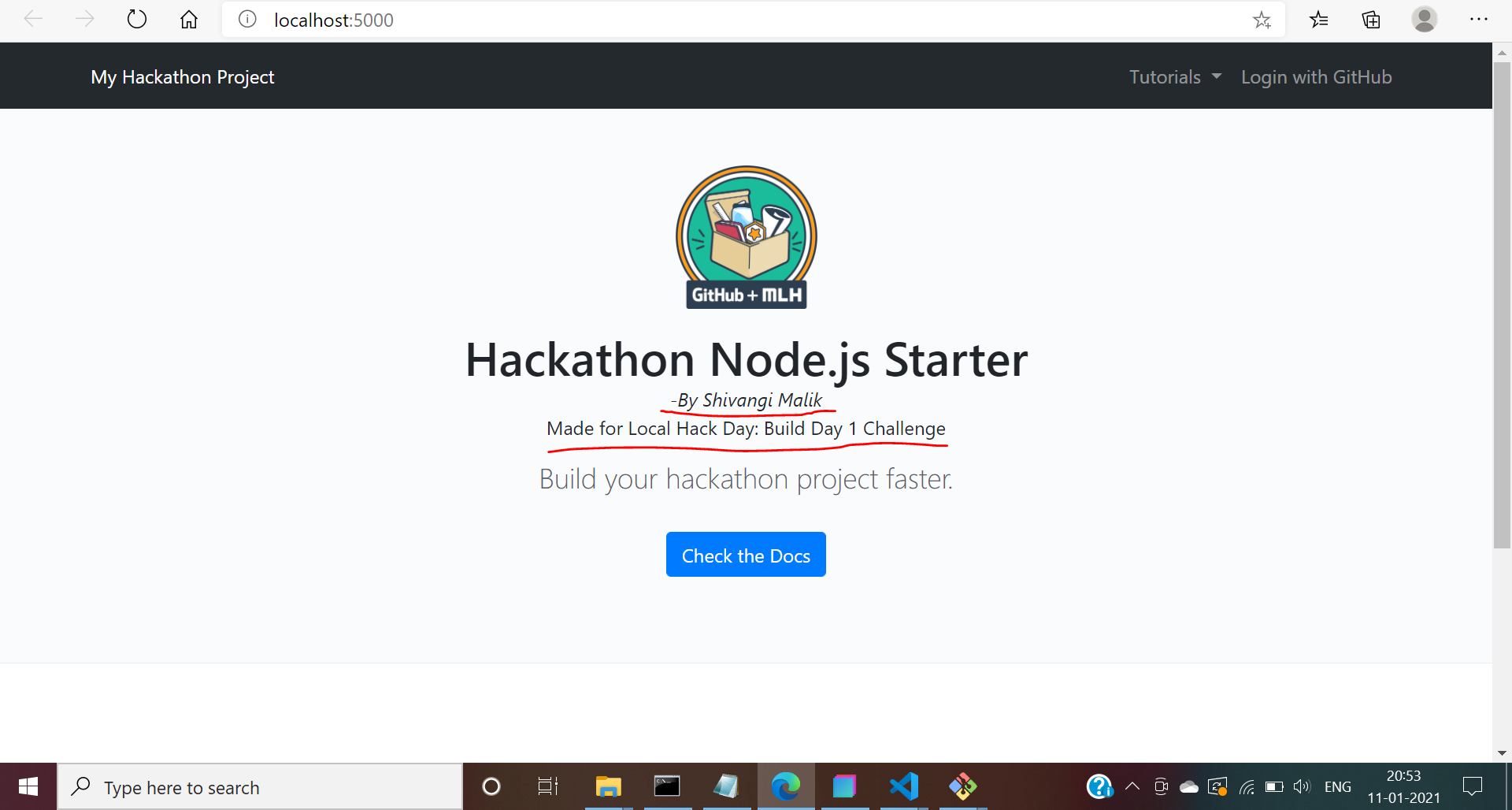The width and height of the screenshot is (1512, 810).
Task: Click the Check the Docs button
Action: pos(746,555)
